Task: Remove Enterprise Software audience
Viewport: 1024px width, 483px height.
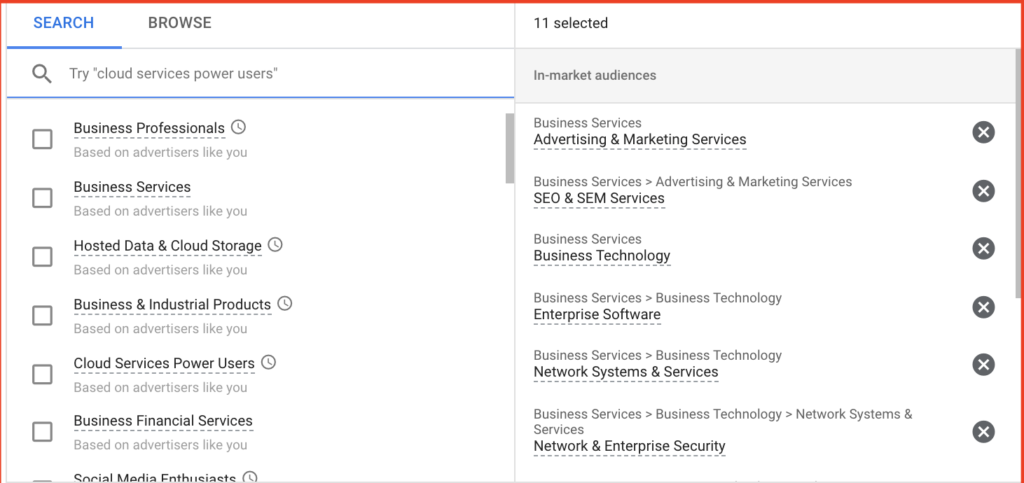Action: coord(983,307)
